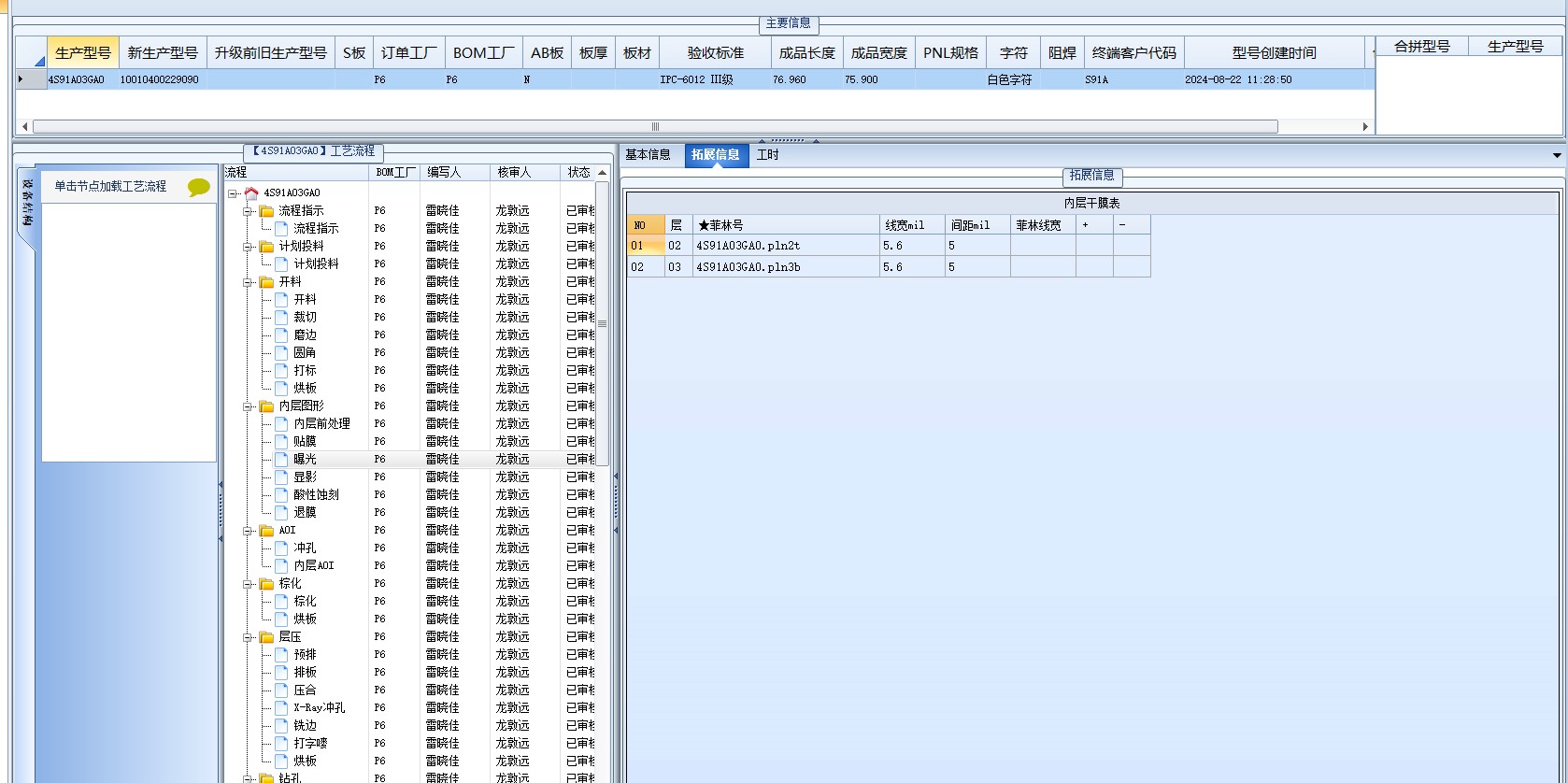1568x783 pixels.
Task: Collapse the root node 4S91A03GA0
Action: pos(233,193)
